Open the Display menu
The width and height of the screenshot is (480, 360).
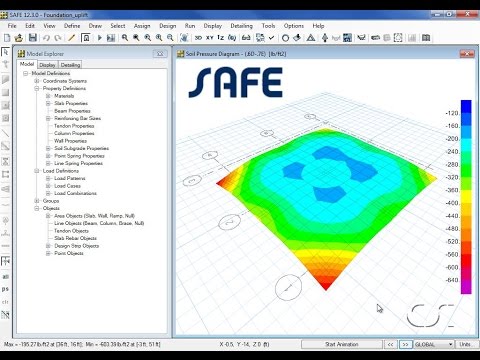pos(213,26)
